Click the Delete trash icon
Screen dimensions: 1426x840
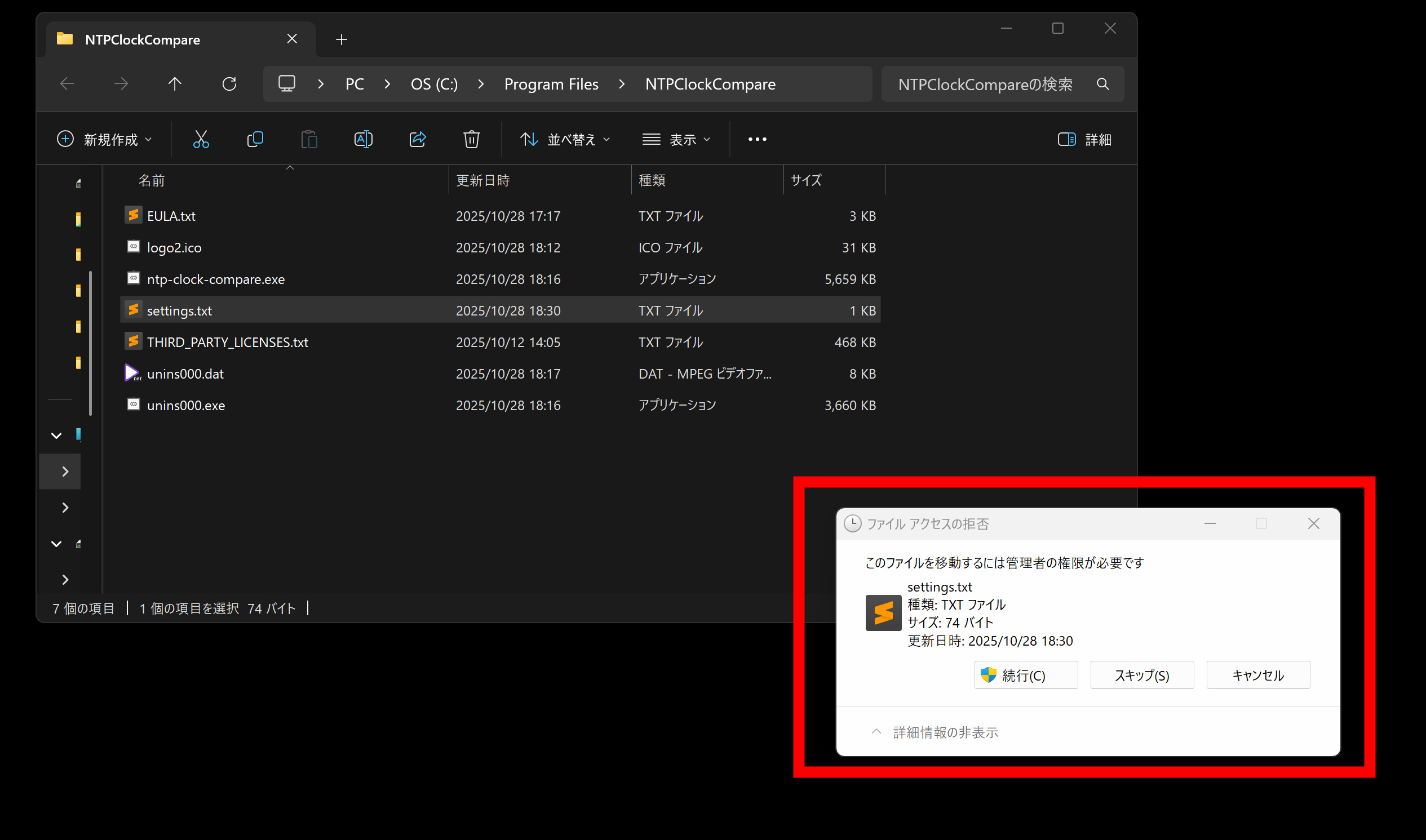(x=471, y=139)
